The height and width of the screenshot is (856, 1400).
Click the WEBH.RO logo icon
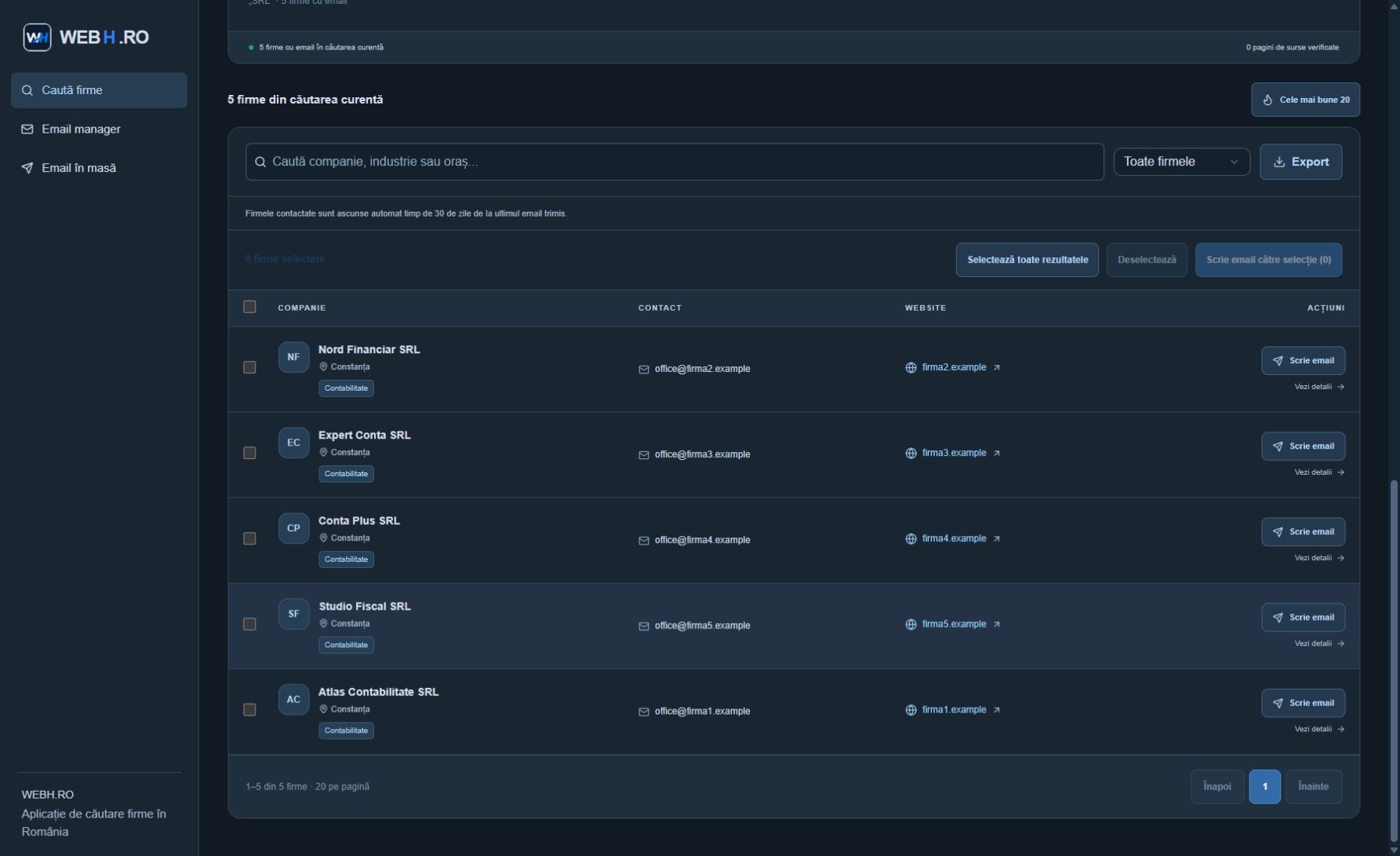[37, 37]
